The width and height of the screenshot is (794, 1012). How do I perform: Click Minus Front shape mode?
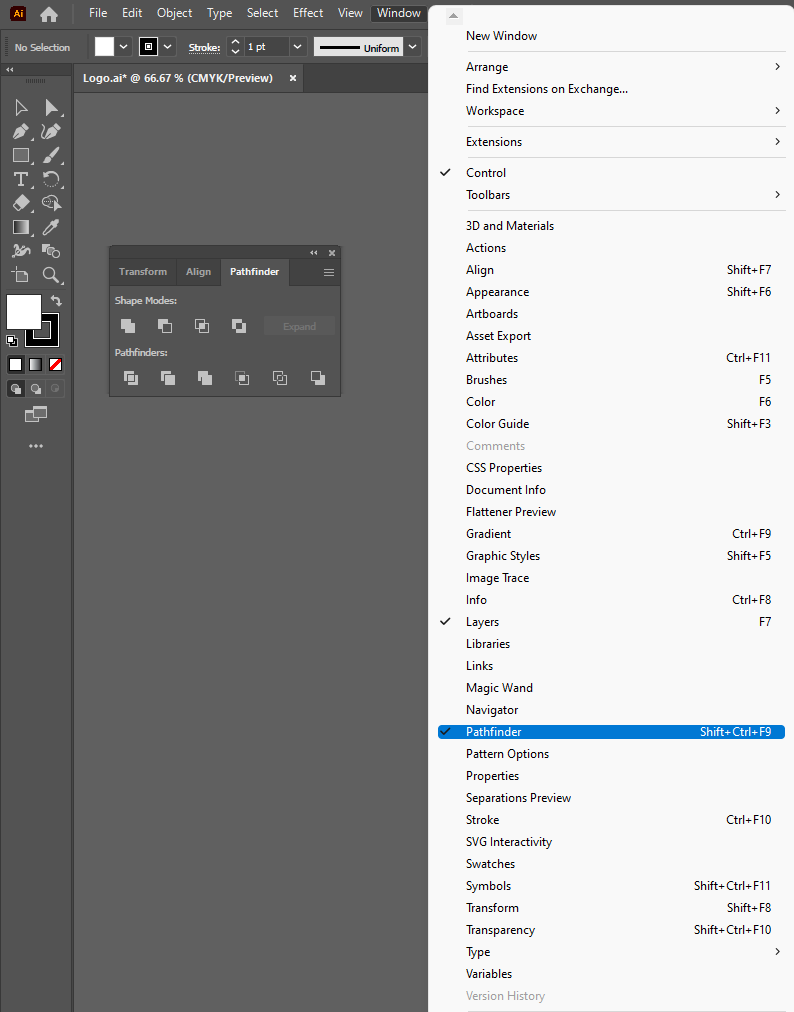click(165, 326)
